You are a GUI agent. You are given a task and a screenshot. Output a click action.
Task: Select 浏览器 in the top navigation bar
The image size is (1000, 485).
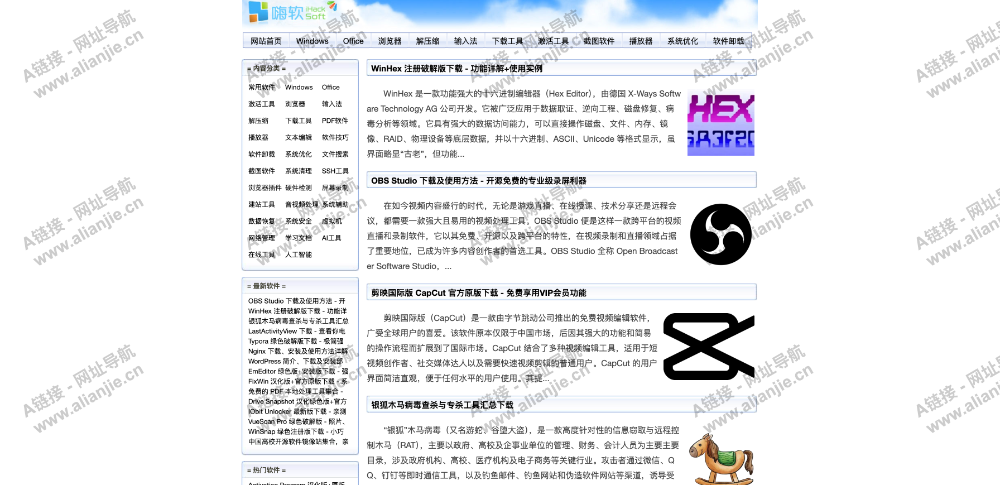pos(390,41)
